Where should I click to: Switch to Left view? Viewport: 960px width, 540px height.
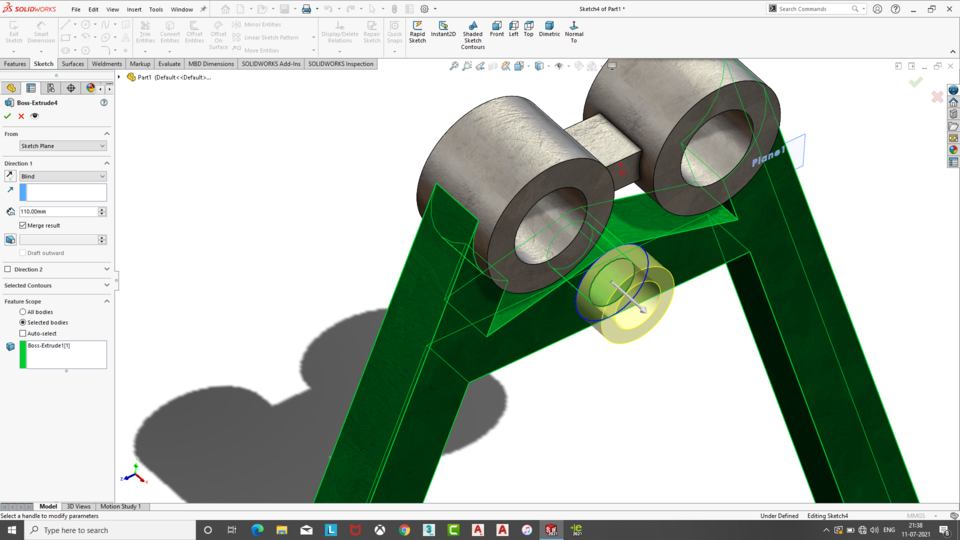click(514, 29)
